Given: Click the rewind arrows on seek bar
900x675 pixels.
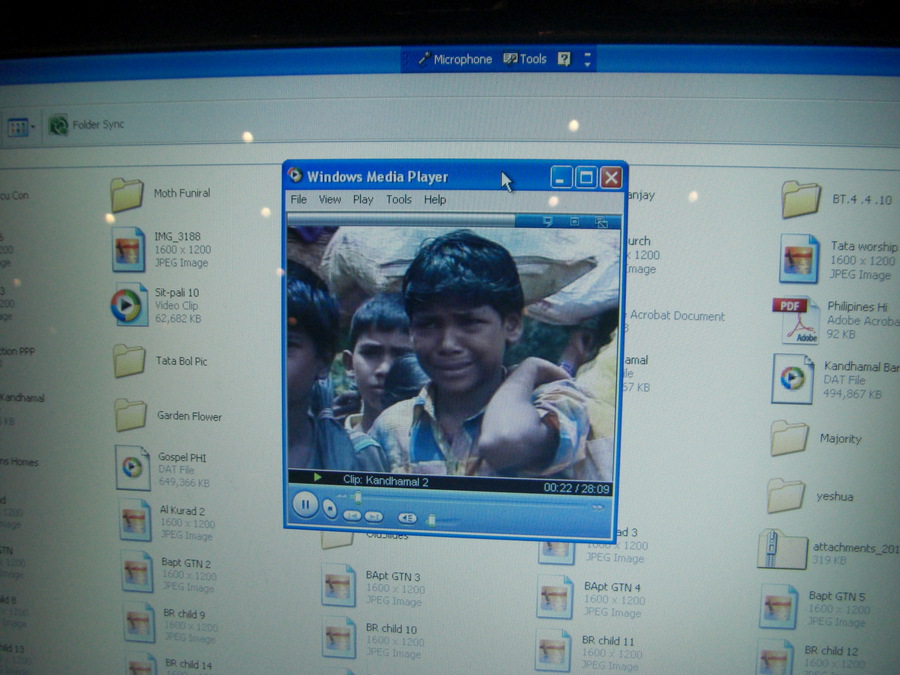Looking at the screenshot, I should pos(342,496).
